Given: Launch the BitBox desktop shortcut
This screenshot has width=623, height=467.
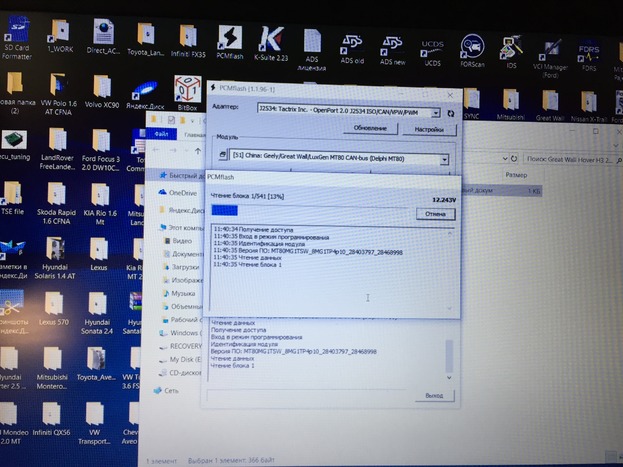Looking at the screenshot, I should click(x=187, y=91).
